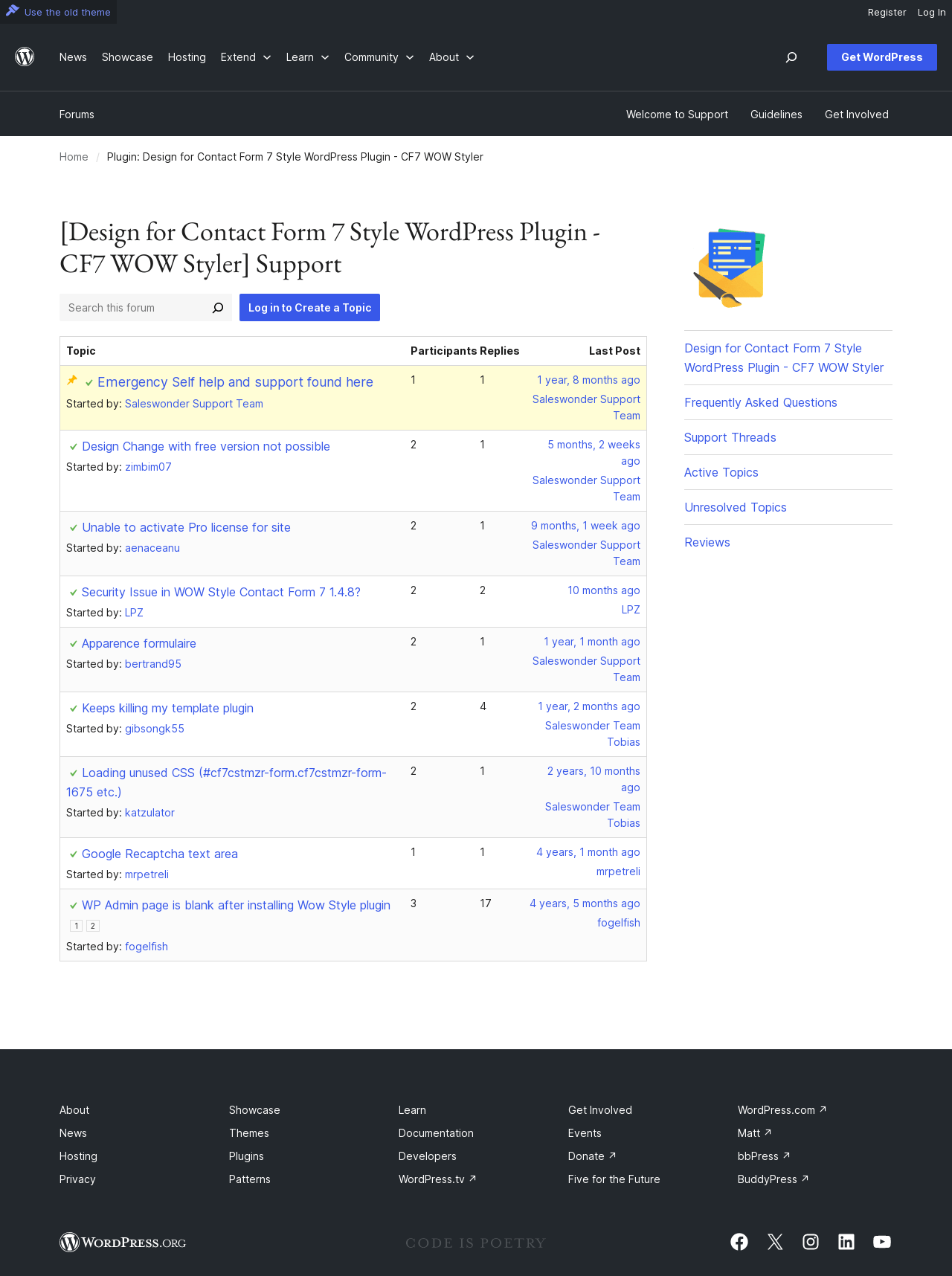Click the Log In link
Viewport: 952px width, 1276px height.
click(931, 12)
